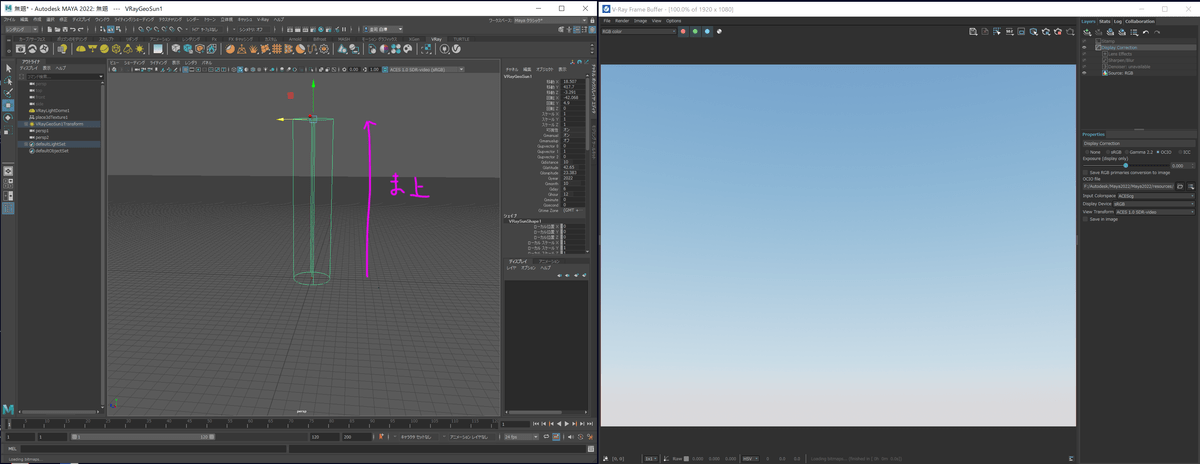Open V-Ray frame buffer from leftmost shelf icon

pos(20,48)
